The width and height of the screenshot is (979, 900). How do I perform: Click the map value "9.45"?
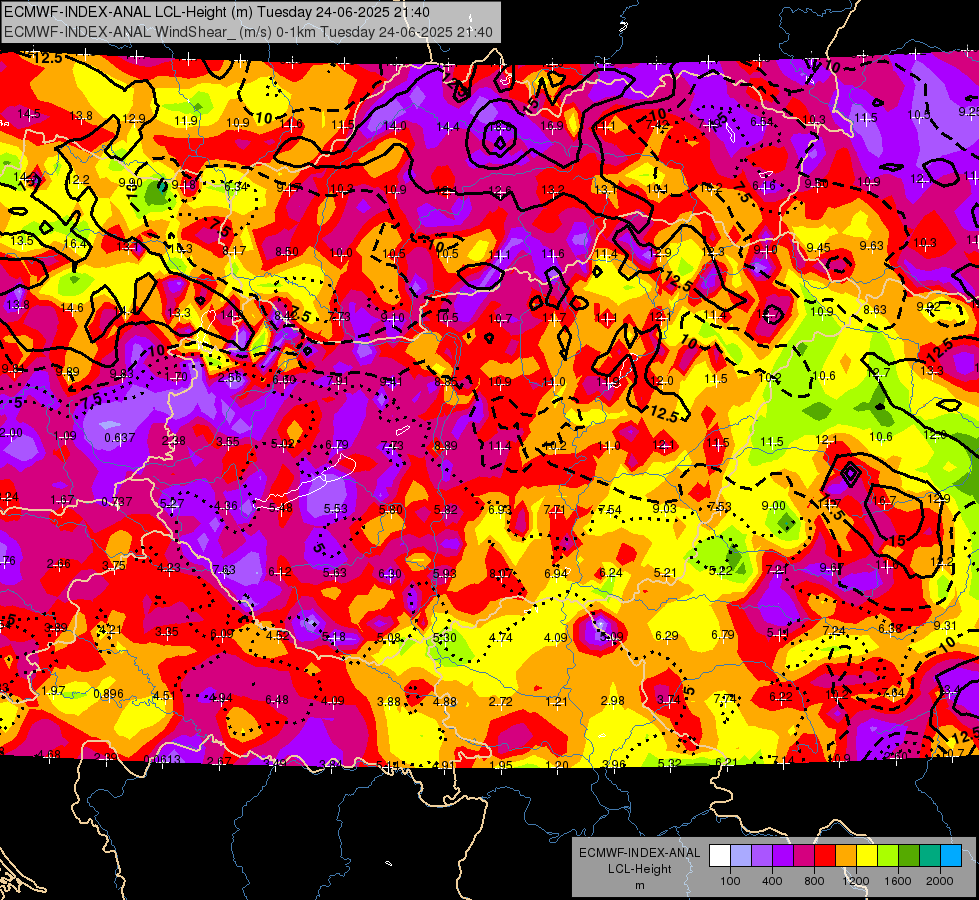(819, 247)
